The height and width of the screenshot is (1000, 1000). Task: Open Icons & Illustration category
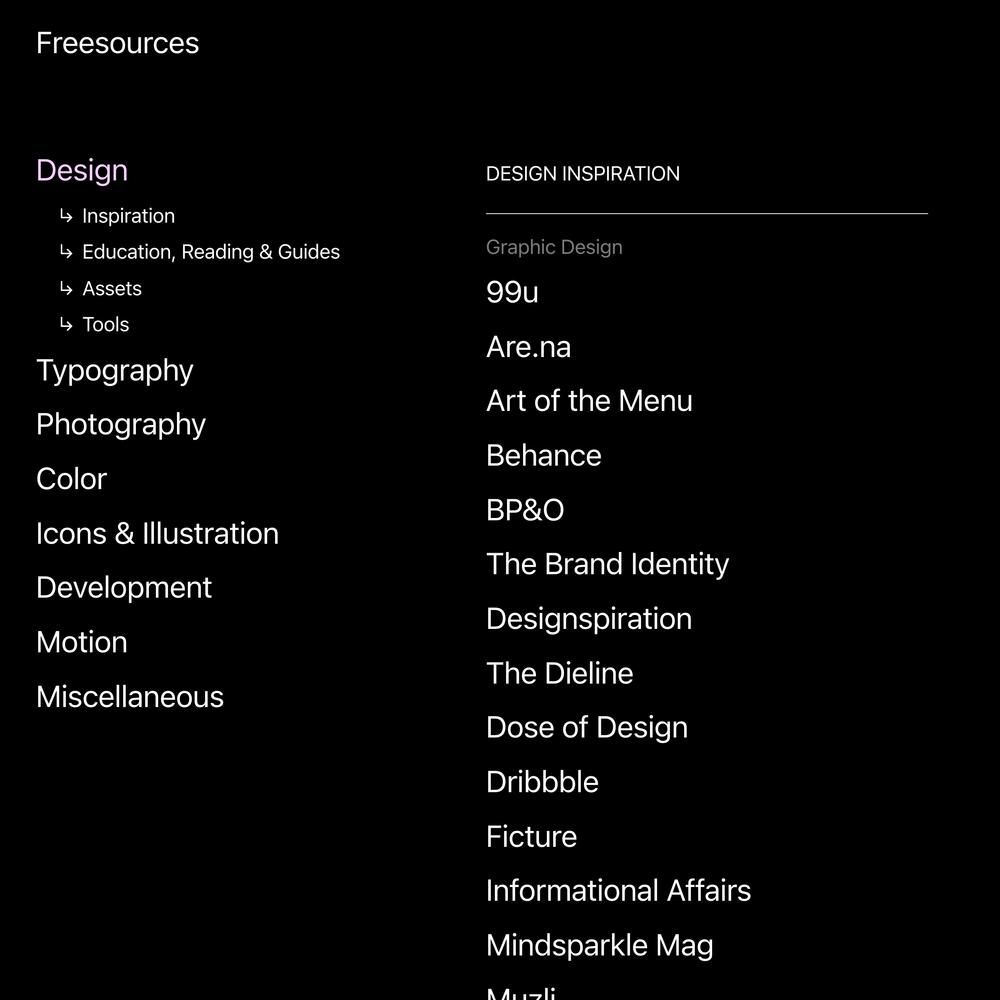click(158, 534)
